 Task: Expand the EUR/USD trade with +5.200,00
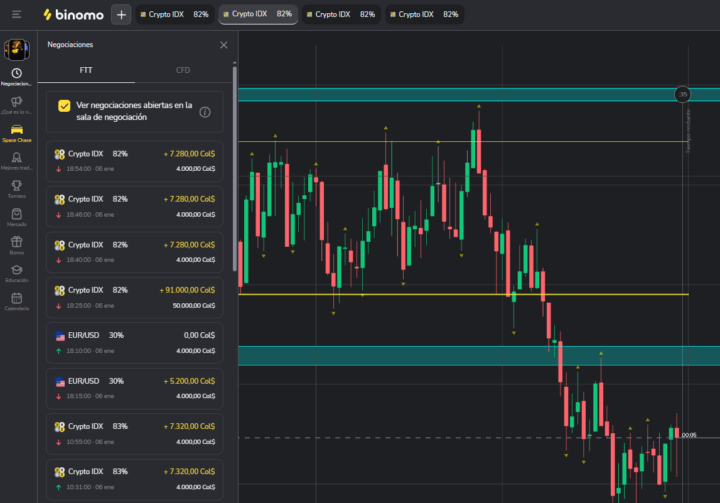pos(135,388)
